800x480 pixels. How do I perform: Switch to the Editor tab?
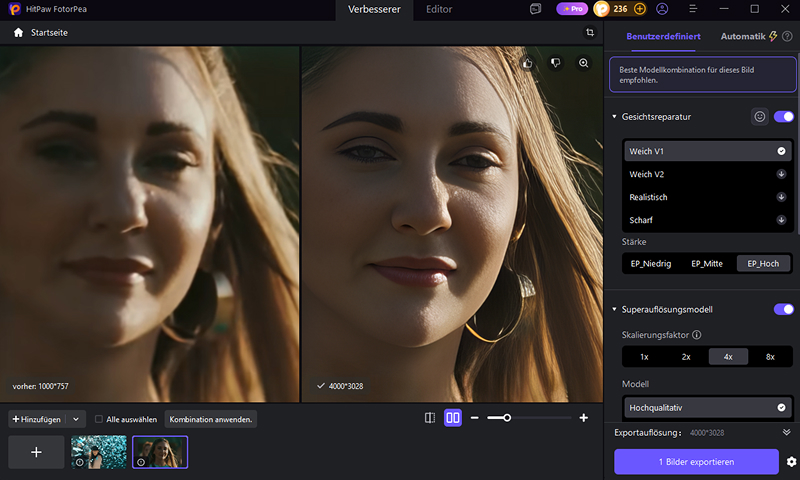pos(439,9)
